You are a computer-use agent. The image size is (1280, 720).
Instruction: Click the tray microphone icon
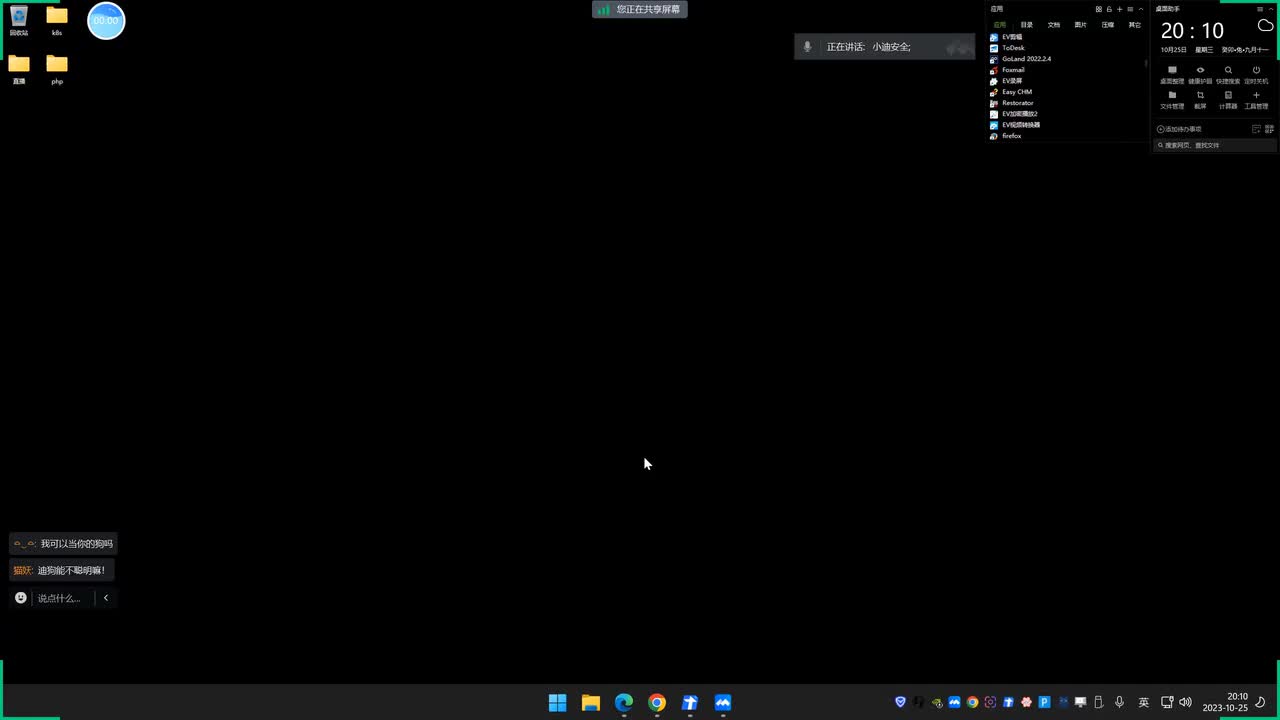1119,703
